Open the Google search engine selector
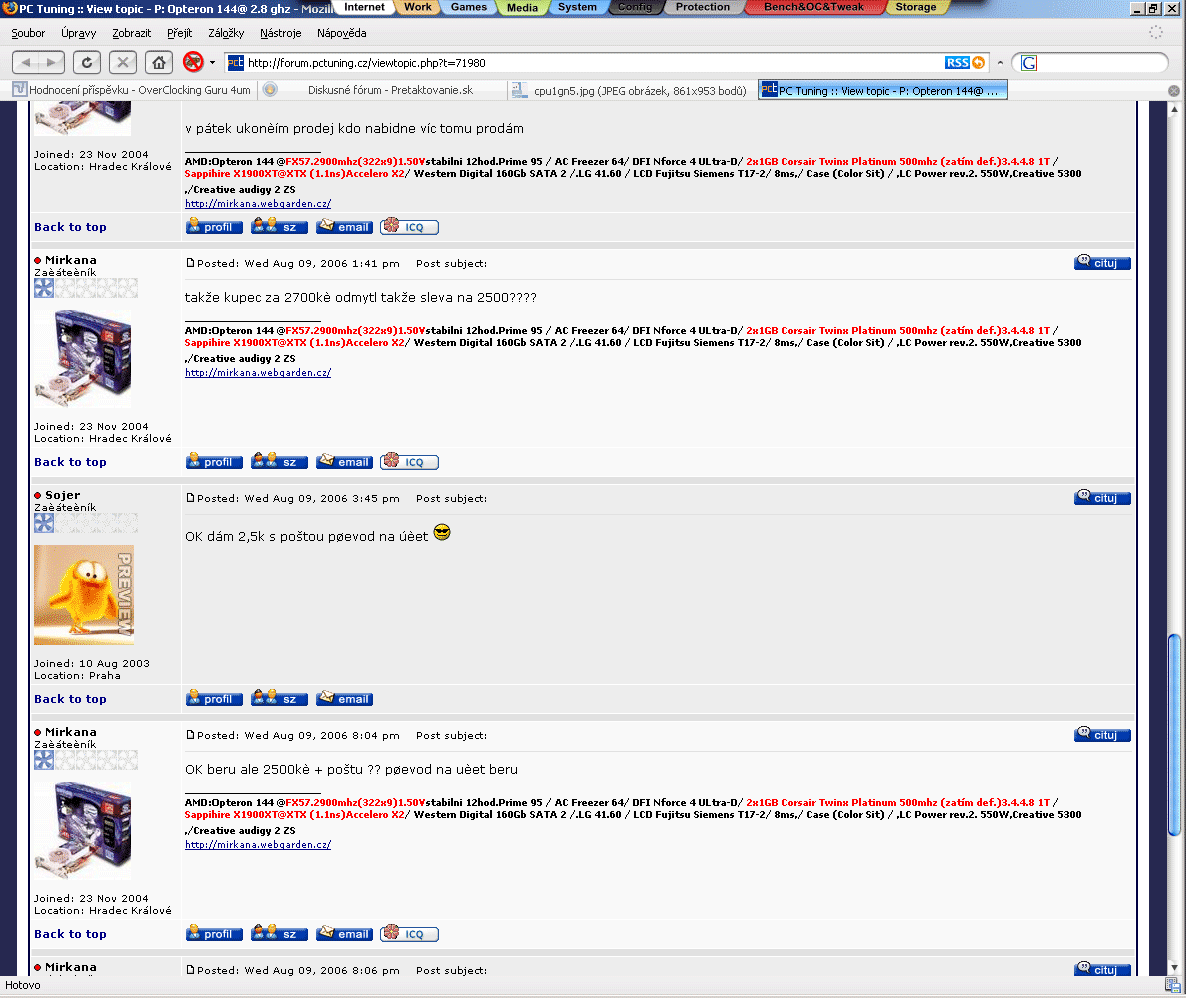 1029,63
